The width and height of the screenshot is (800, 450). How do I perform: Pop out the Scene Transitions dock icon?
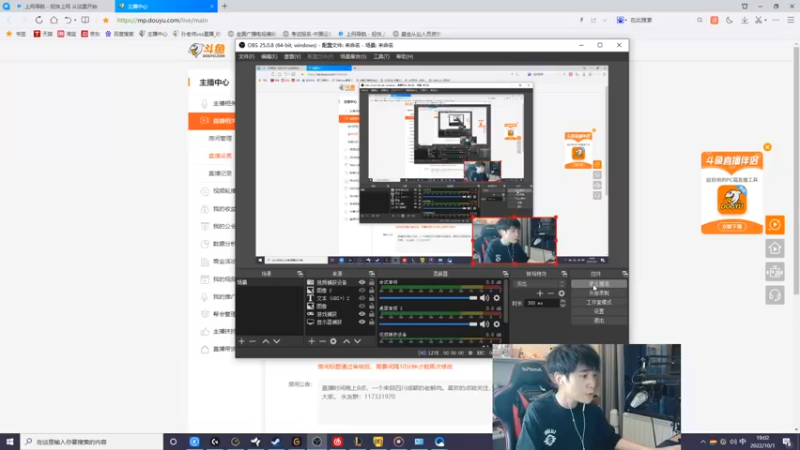[564, 274]
